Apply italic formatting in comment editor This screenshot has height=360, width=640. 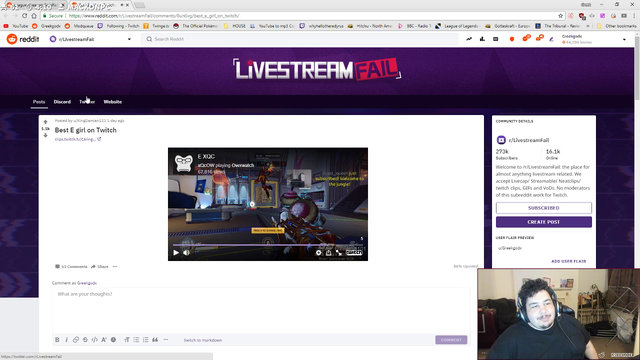pyautogui.click(x=67, y=340)
